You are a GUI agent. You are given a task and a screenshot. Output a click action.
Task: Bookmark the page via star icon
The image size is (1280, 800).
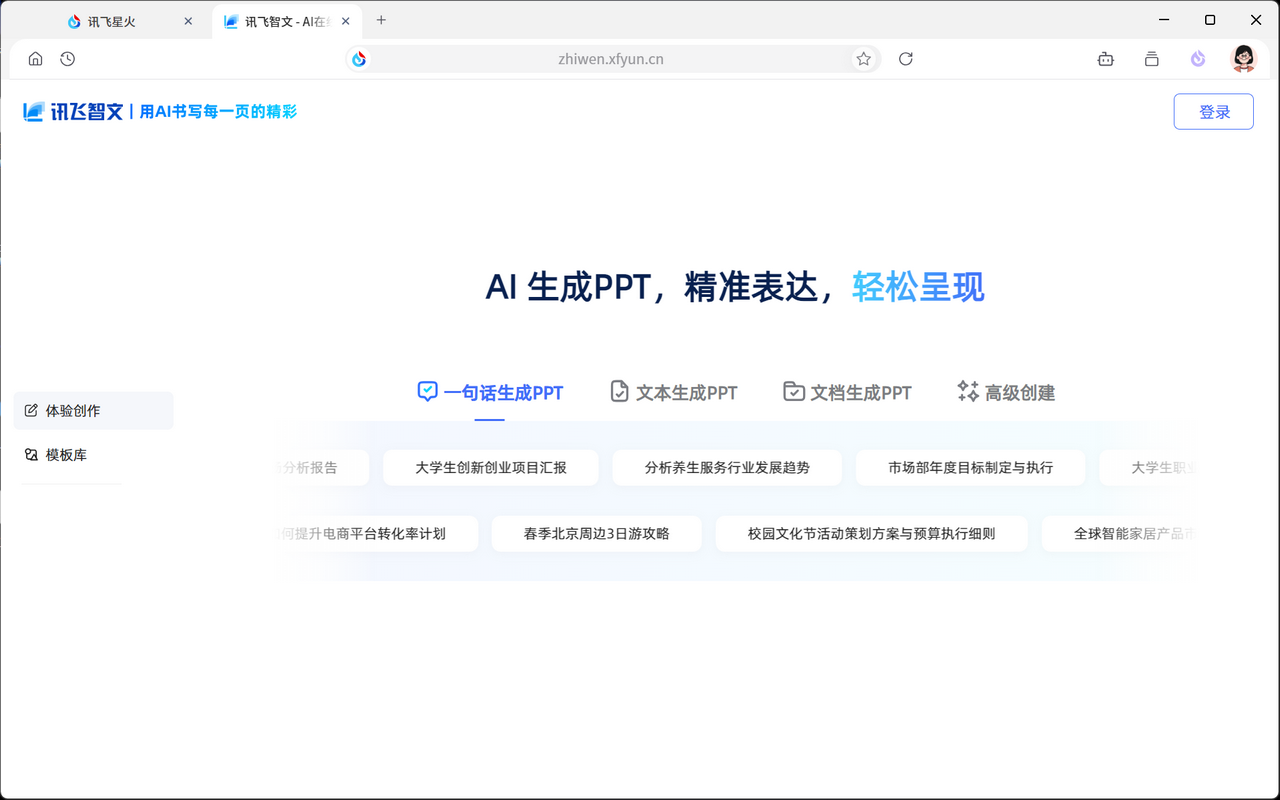pyautogui.click(x=863, y=59)
